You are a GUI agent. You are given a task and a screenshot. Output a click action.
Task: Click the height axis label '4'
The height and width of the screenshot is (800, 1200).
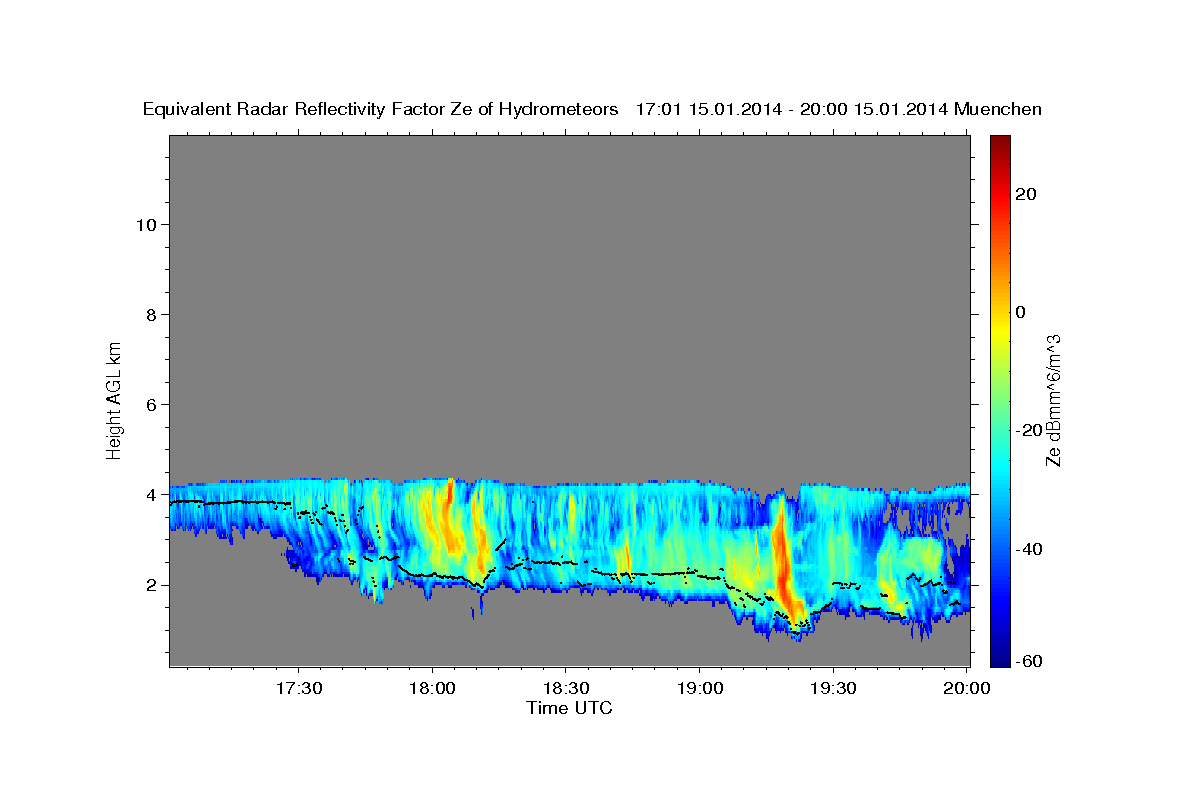tap(151, 495)
